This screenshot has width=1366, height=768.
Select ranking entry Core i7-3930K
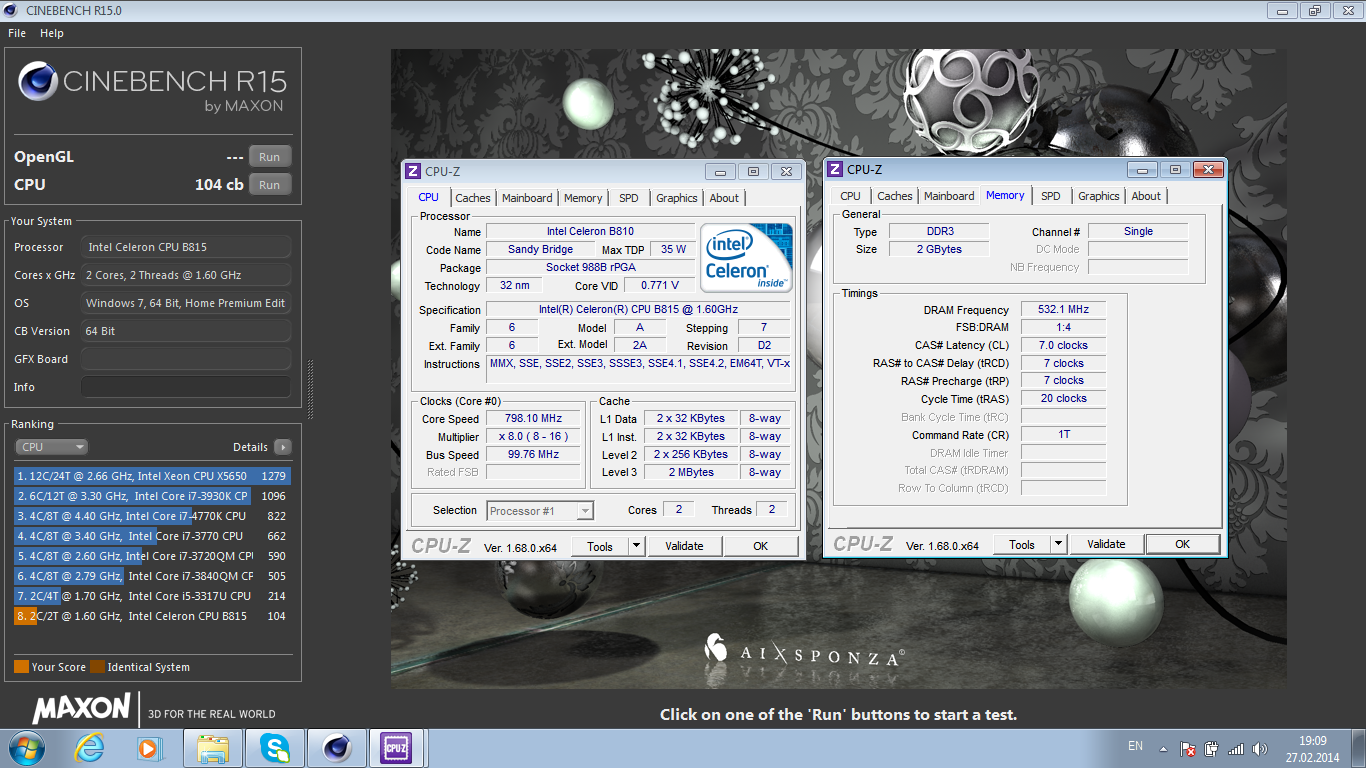coord(151,496)
